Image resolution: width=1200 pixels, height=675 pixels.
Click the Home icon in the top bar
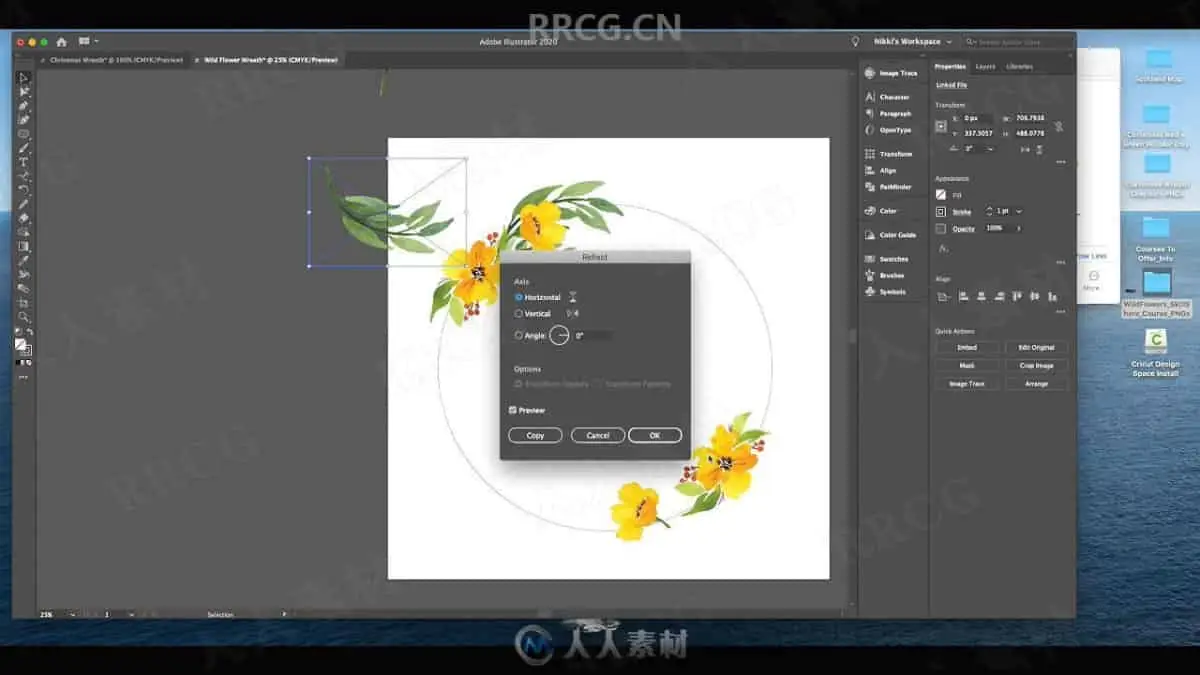pyautogui.click(x=61, y=42)
